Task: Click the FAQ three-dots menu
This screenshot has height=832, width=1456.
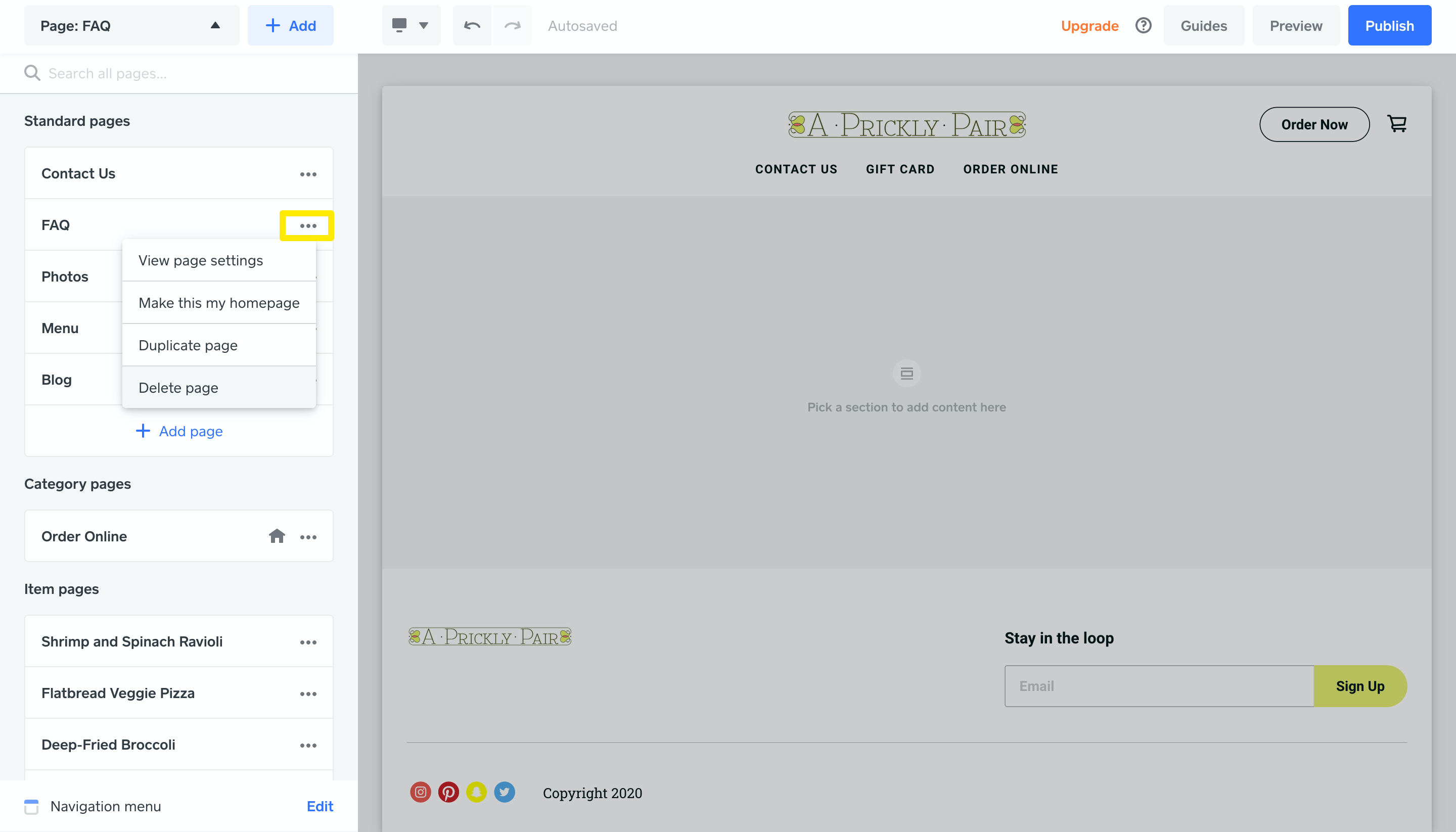Action: click(x=308, y=226)
